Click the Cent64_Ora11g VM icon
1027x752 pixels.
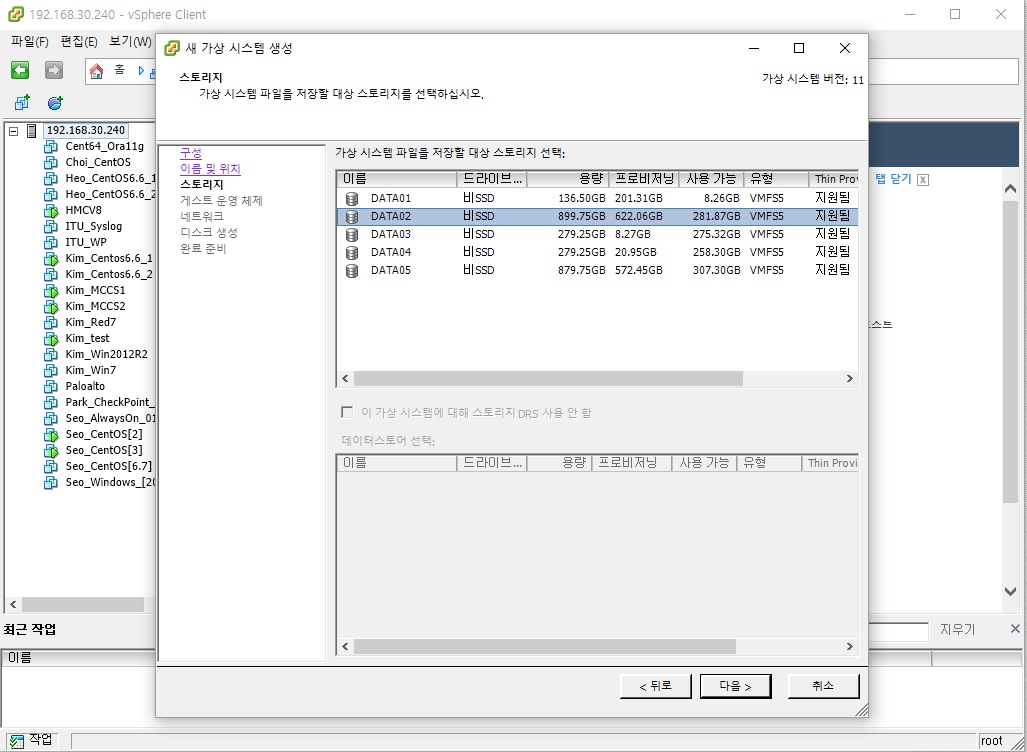[52, 146]
